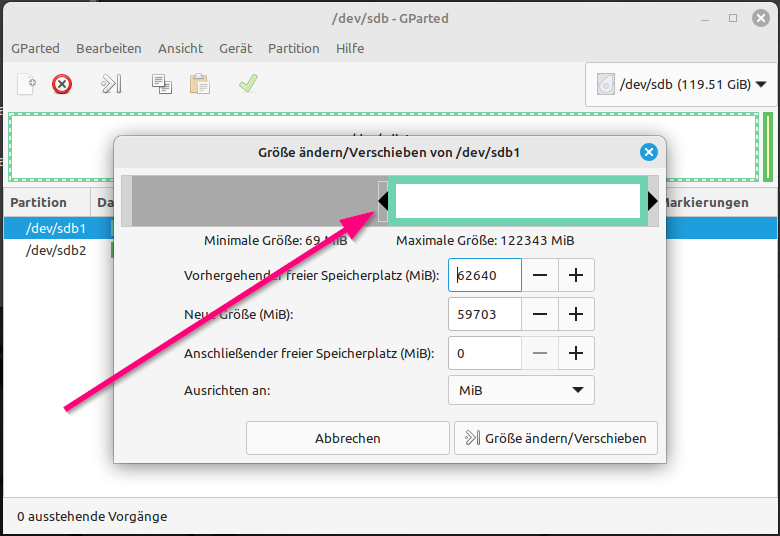Click the white partition area in resize bar
The width and height of the screenshot is (780, 536).
(517, 201)
